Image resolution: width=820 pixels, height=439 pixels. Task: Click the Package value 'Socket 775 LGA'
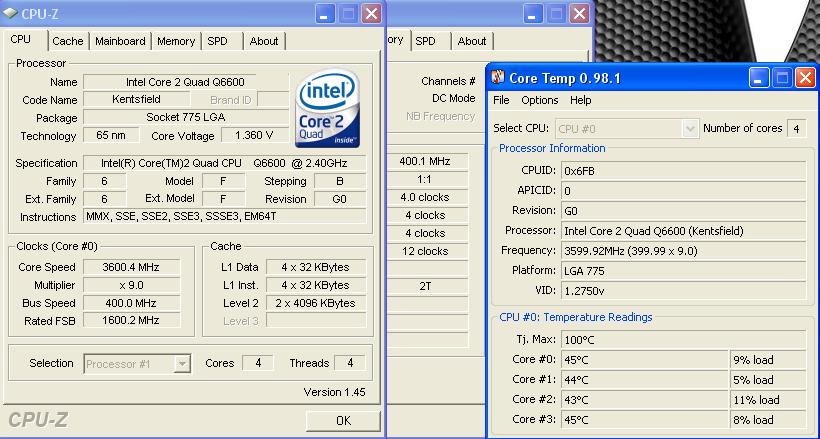point(186,117)
